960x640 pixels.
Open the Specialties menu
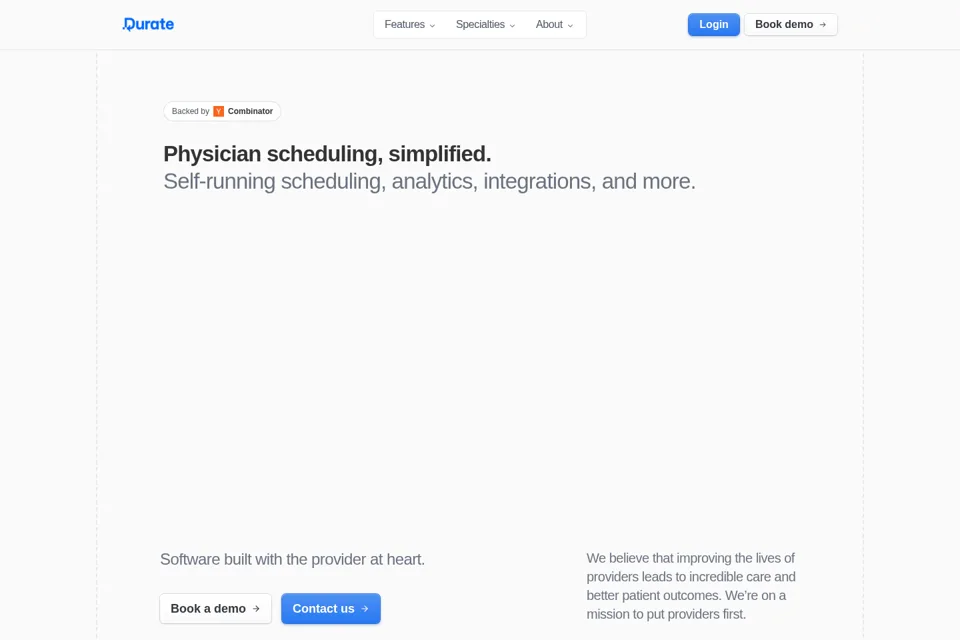486,24
